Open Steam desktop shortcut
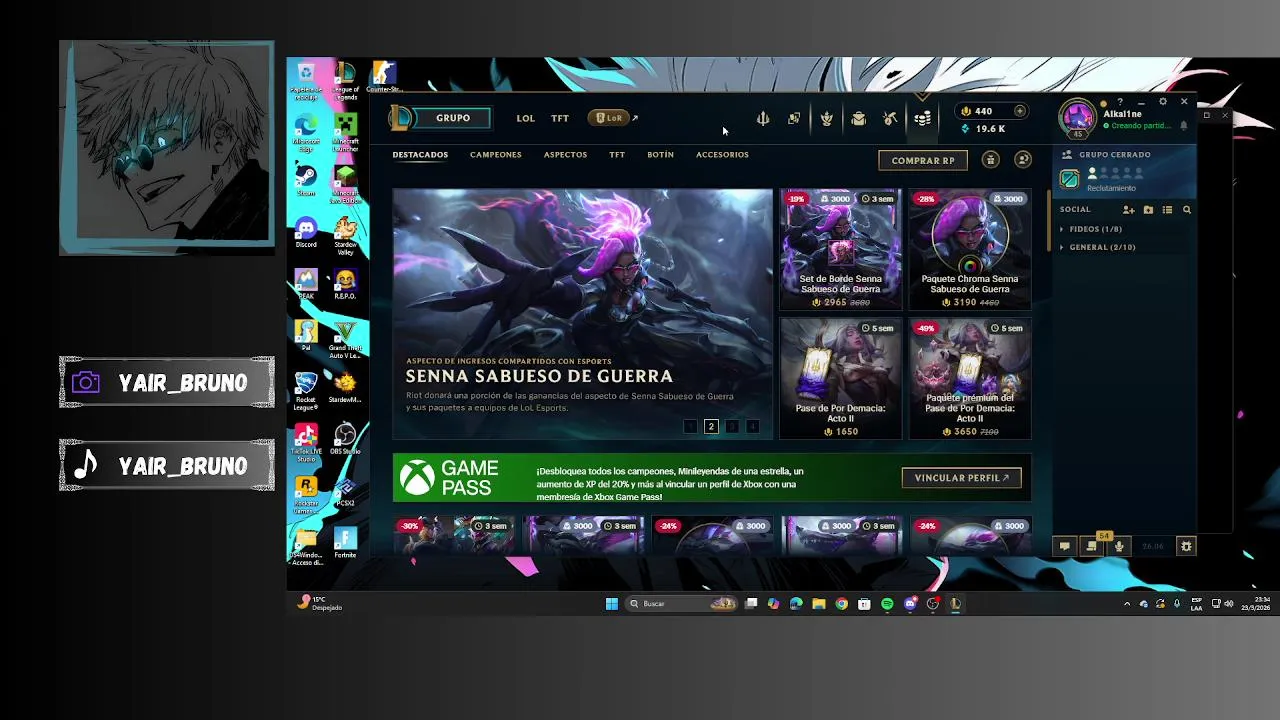 [x=306, y=179]
